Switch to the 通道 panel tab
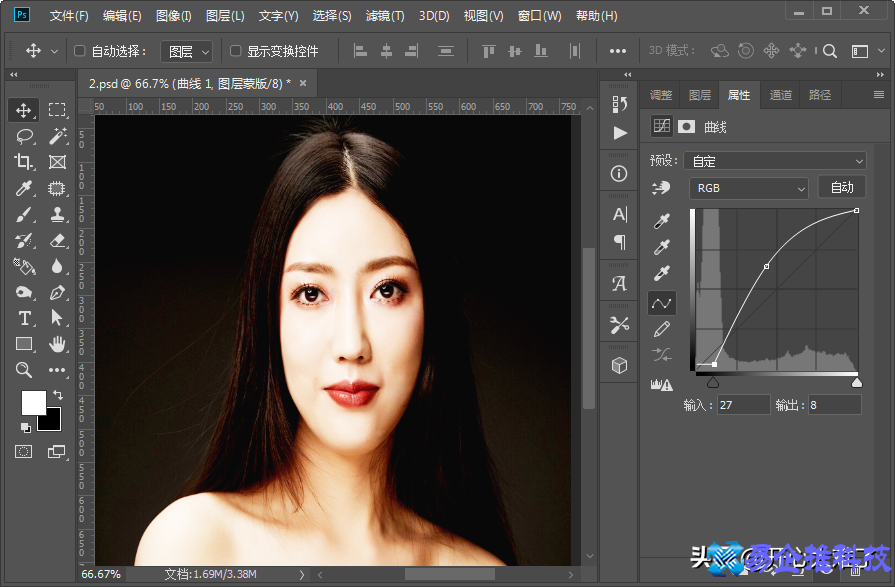The width and height of the screenshot is (895, 587). (781, 95)
